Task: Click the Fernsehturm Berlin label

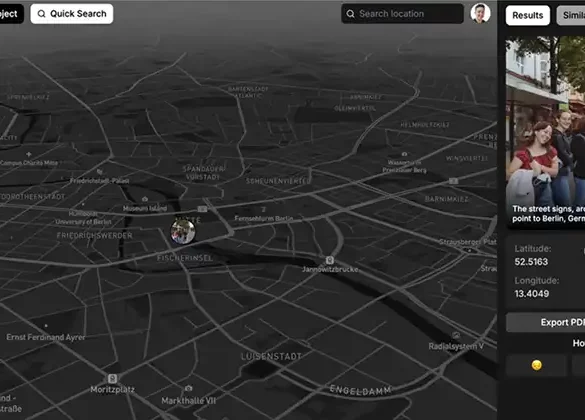Action: 264,218
